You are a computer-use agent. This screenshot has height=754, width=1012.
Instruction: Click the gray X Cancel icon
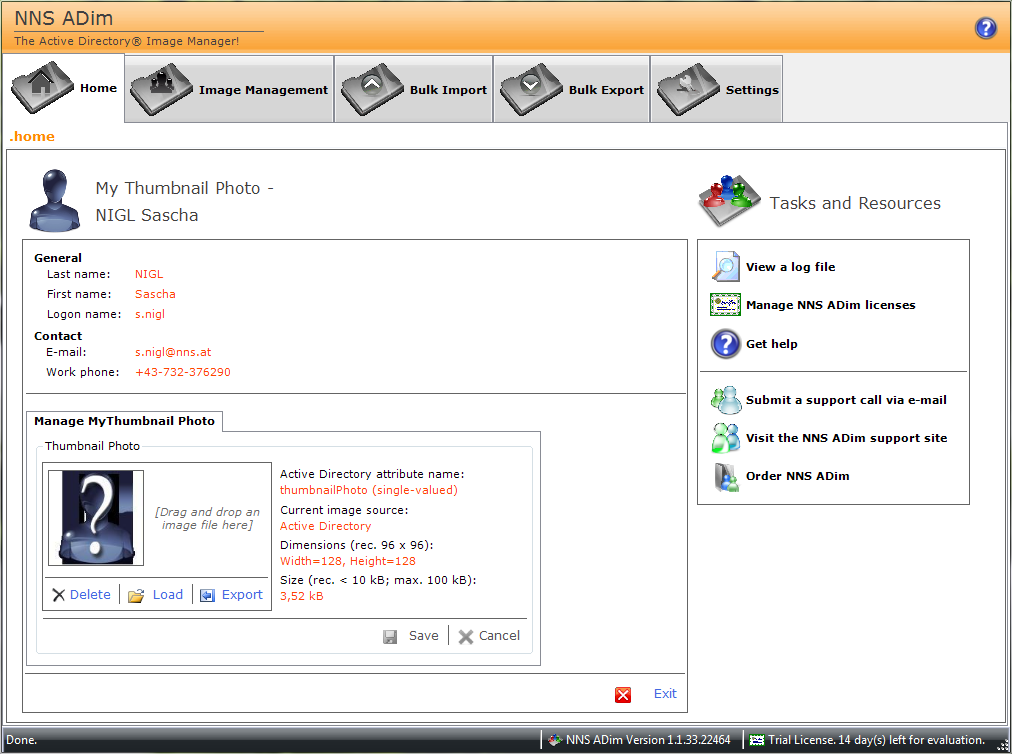click(x=465, y=637)
